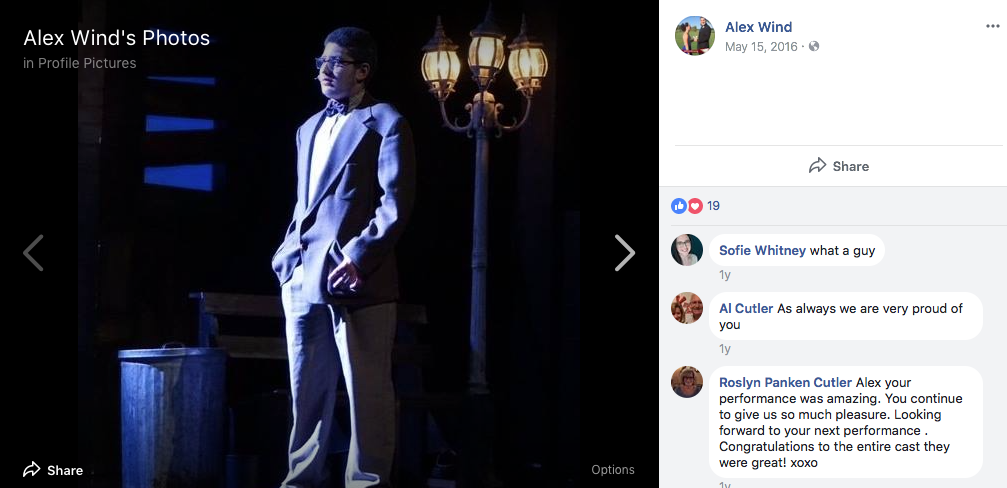This screenshot has width=1007, height=488.
Task: Click Al Cutler's avatar
Action: coord(687,308)
